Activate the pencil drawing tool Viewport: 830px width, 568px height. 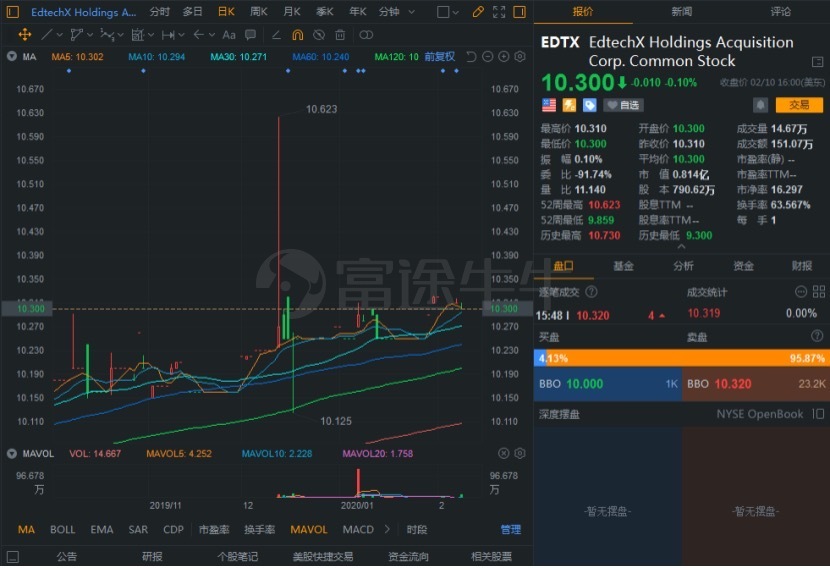point(478,12)
